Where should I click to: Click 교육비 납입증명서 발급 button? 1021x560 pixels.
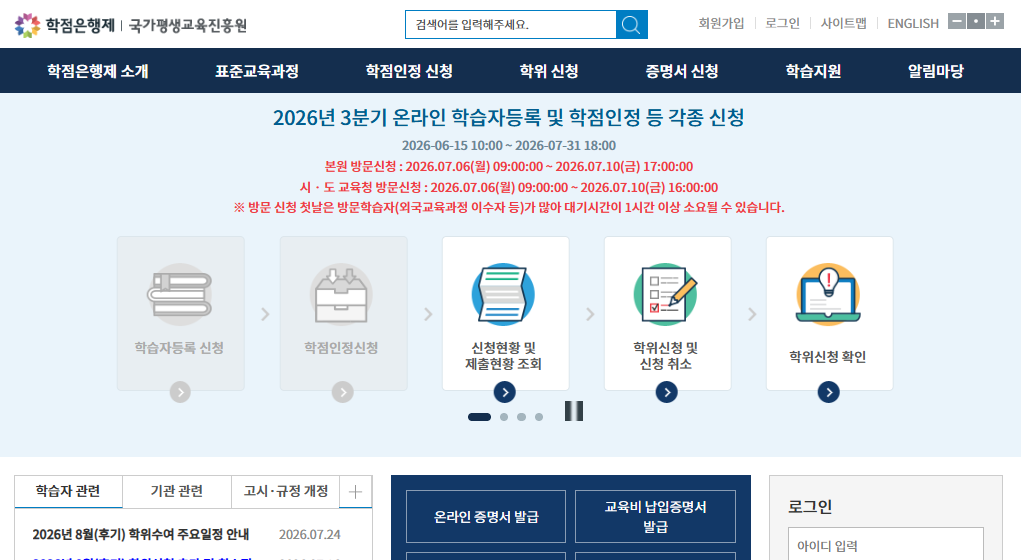[655, 516]
